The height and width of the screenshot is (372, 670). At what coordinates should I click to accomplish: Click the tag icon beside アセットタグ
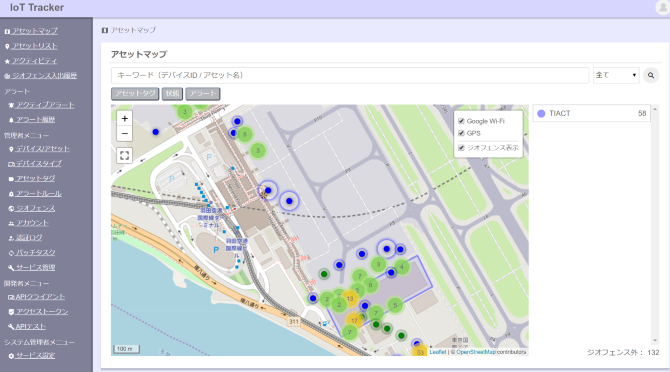(11, 179)
